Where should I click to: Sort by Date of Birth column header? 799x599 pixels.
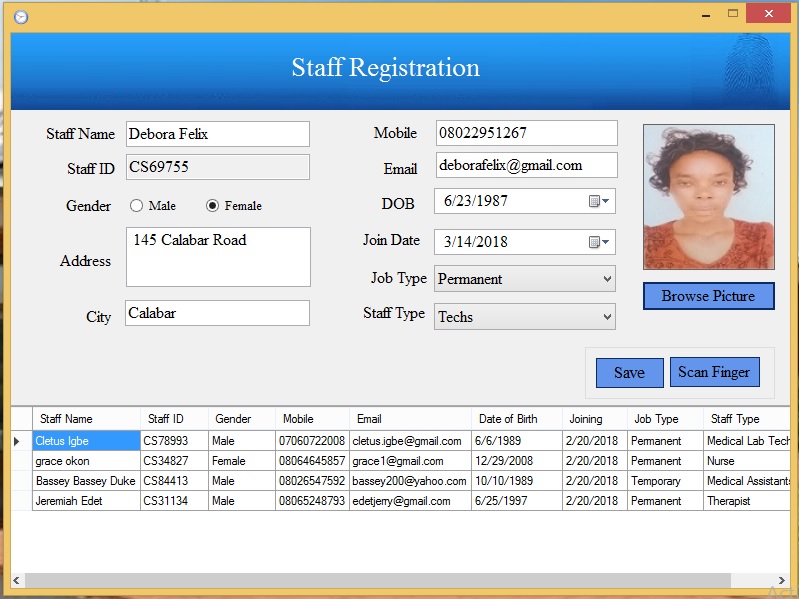pos(517,419)
